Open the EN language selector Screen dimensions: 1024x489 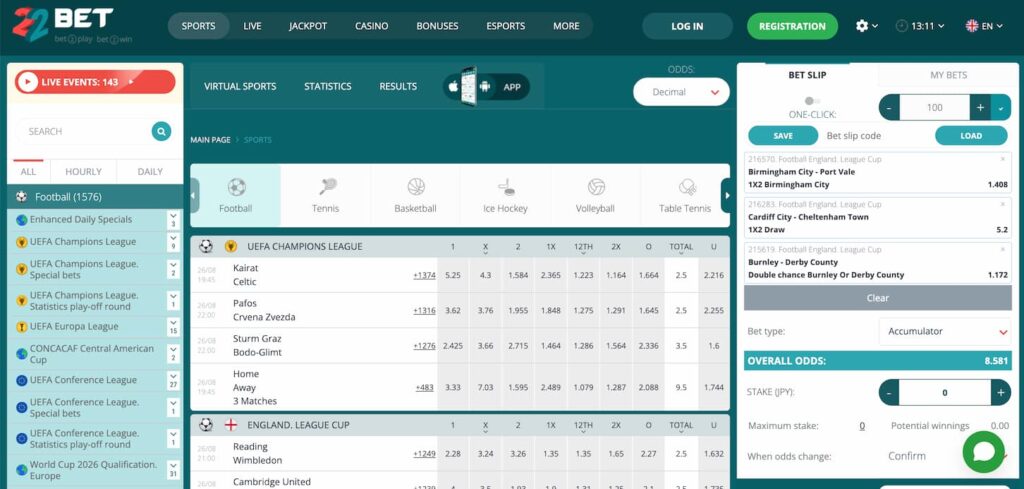point(985,26)
